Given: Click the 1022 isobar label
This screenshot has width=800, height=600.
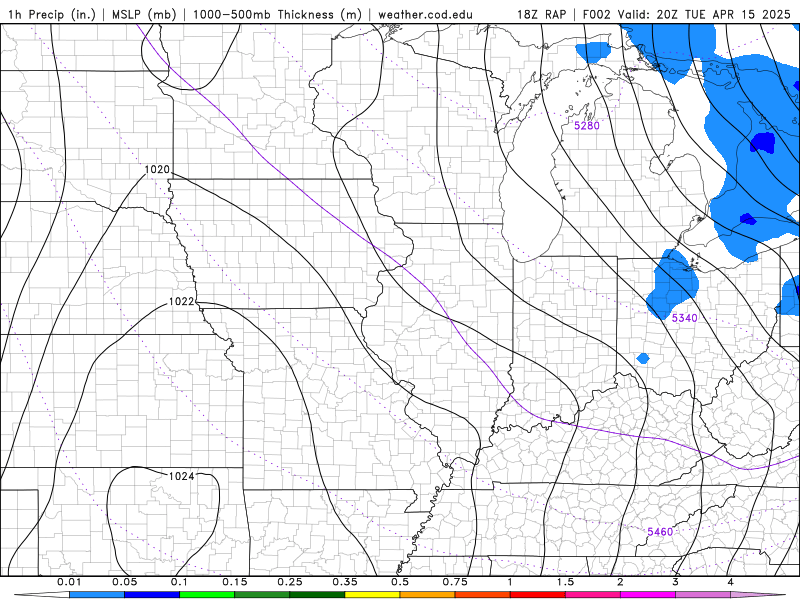Looking at the screenshot, I should pos(182,302).
